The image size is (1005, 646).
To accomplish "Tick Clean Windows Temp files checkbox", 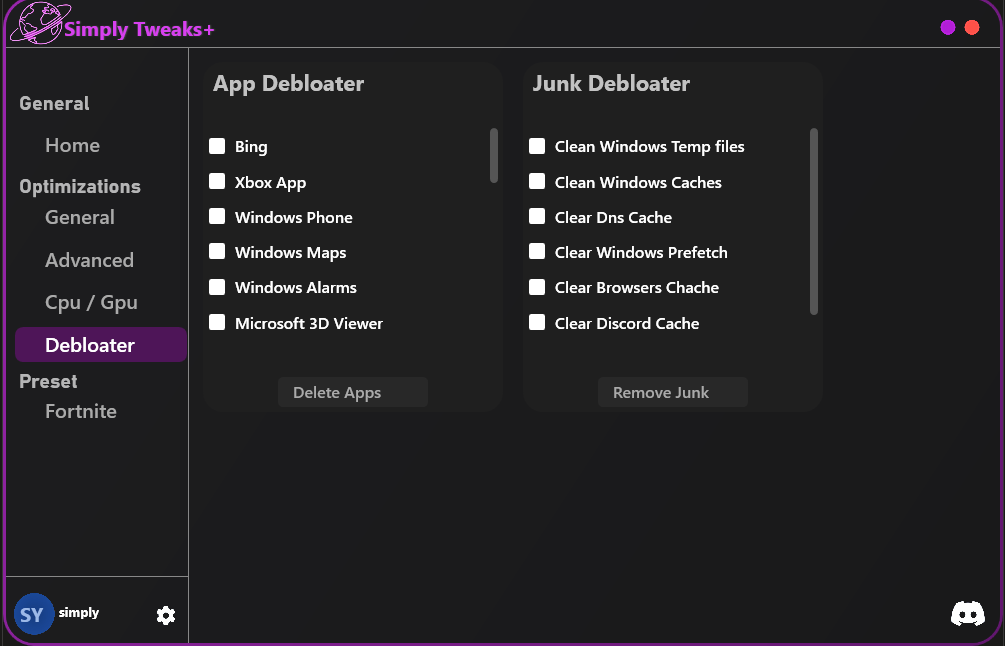I will click(x=537, y=147).
